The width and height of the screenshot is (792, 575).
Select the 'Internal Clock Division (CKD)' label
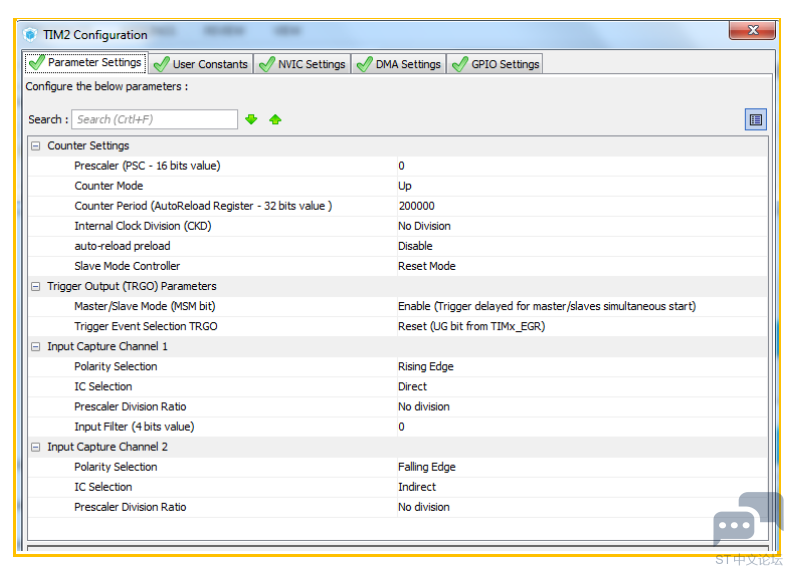142,226
